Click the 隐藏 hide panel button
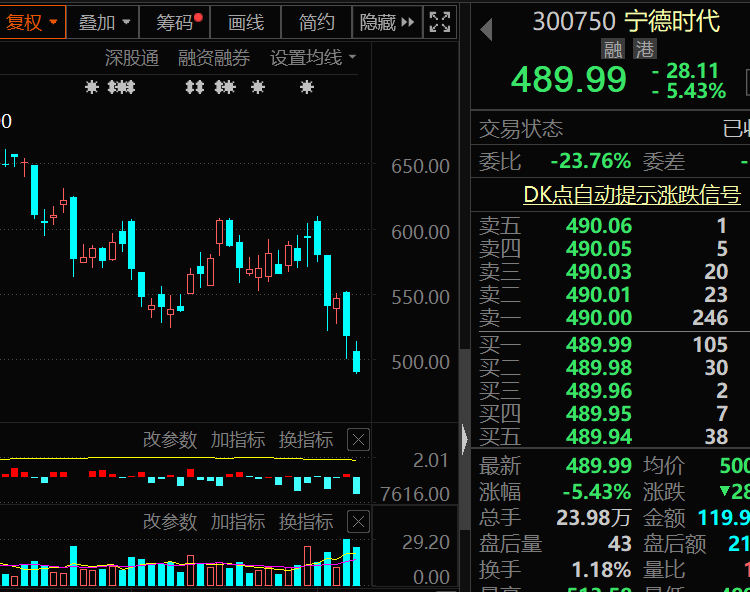 (x=387, y=22)
